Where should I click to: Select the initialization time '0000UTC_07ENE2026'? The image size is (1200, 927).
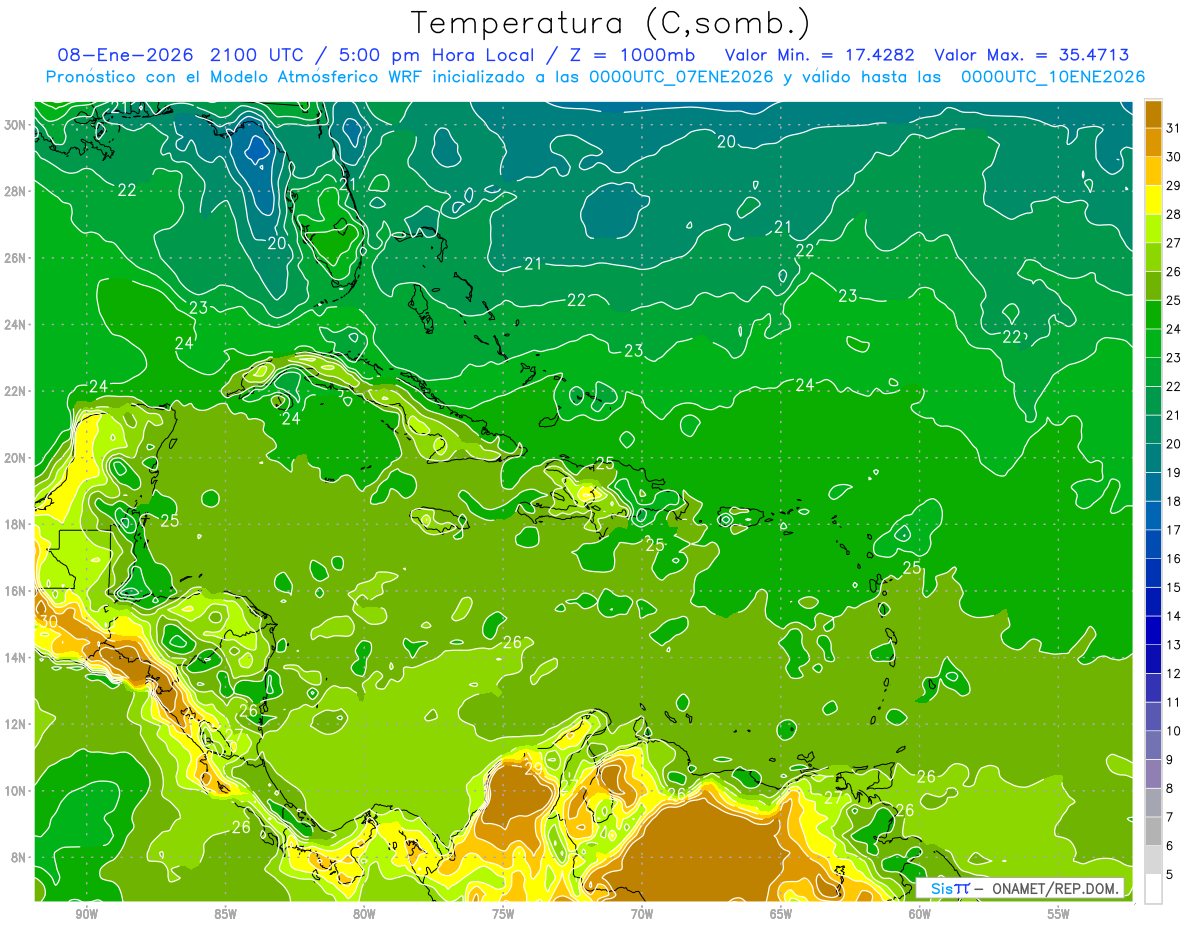pos(682,77)
